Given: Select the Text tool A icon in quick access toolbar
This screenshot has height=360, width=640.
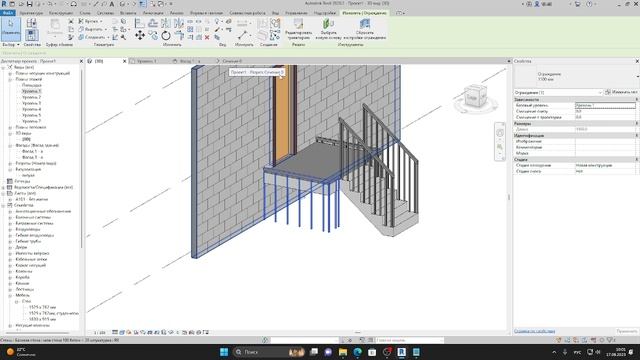Looking at the screenshot, I should pyautogui.click(x=111, y=4).
